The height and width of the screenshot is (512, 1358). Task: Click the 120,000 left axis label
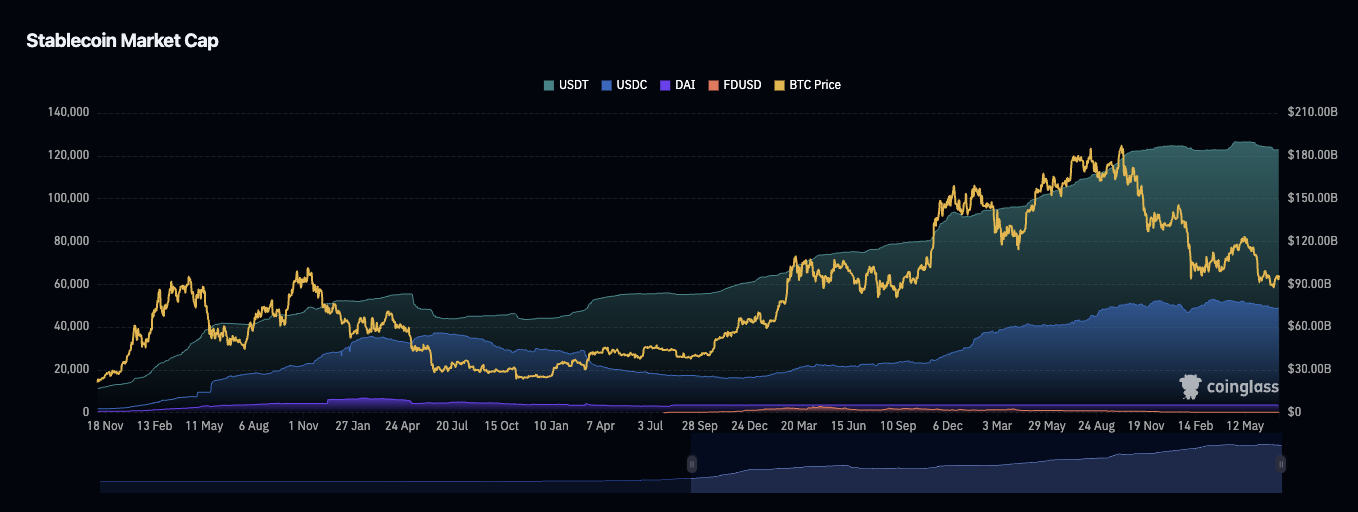(68, 155)
